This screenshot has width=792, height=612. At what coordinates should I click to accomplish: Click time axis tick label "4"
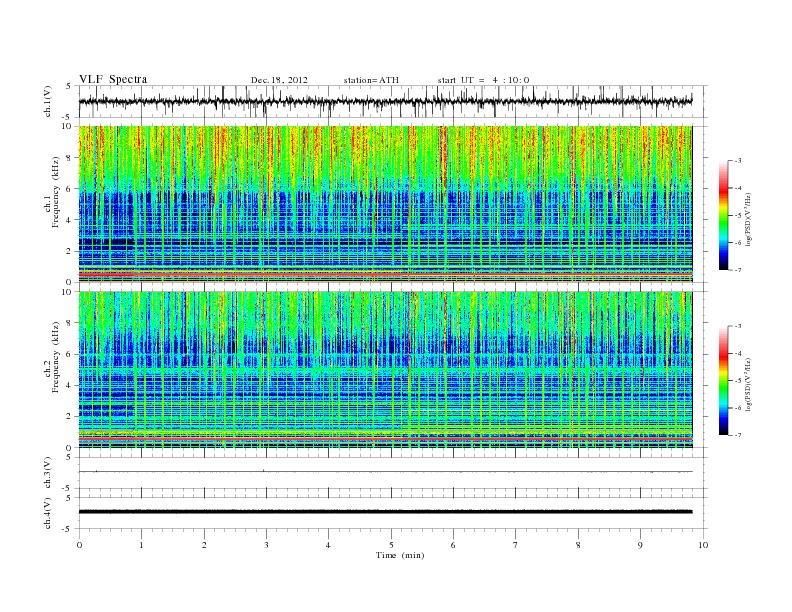pos(328,545)
